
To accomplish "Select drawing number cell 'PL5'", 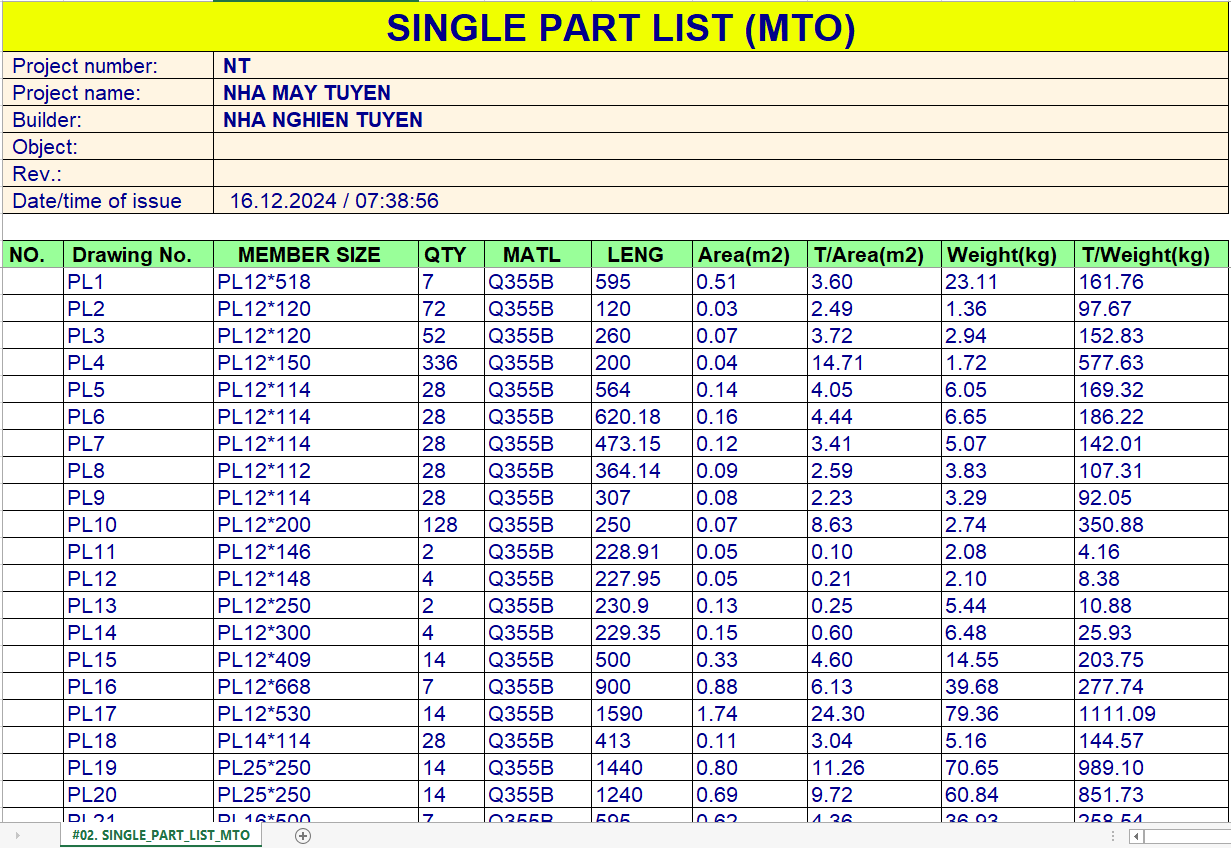I will pos(139,390).
